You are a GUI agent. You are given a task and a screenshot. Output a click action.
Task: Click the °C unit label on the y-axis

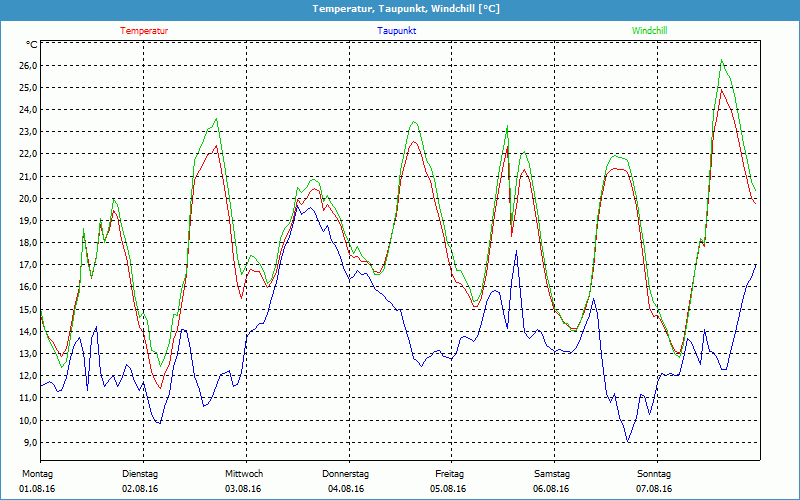tap(31, 45)
